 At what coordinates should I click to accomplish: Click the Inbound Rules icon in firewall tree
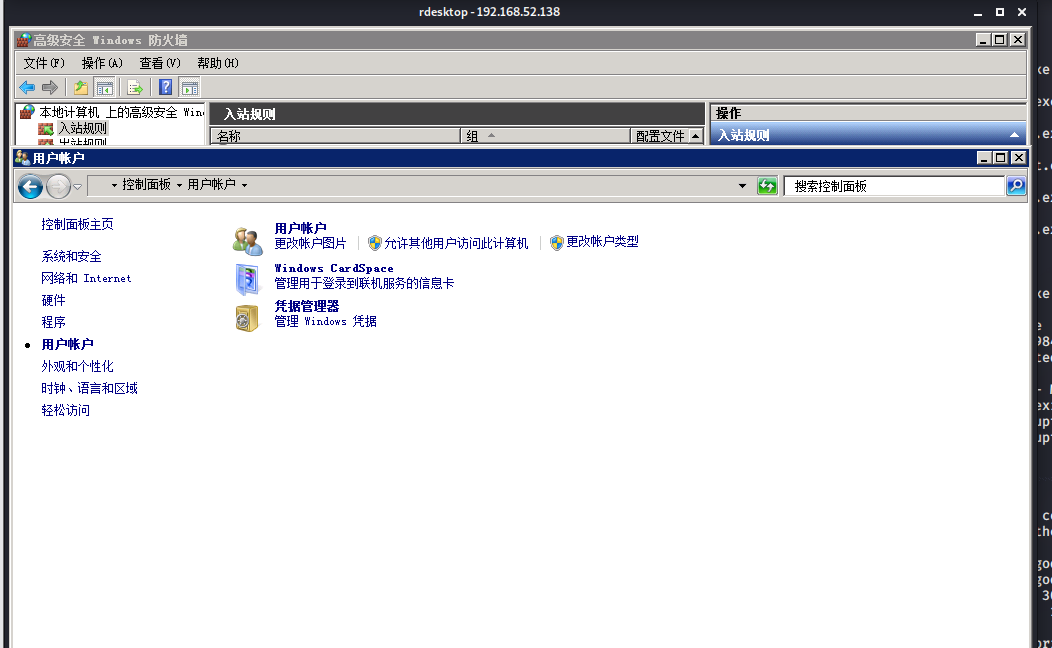[x=46, y=128]
